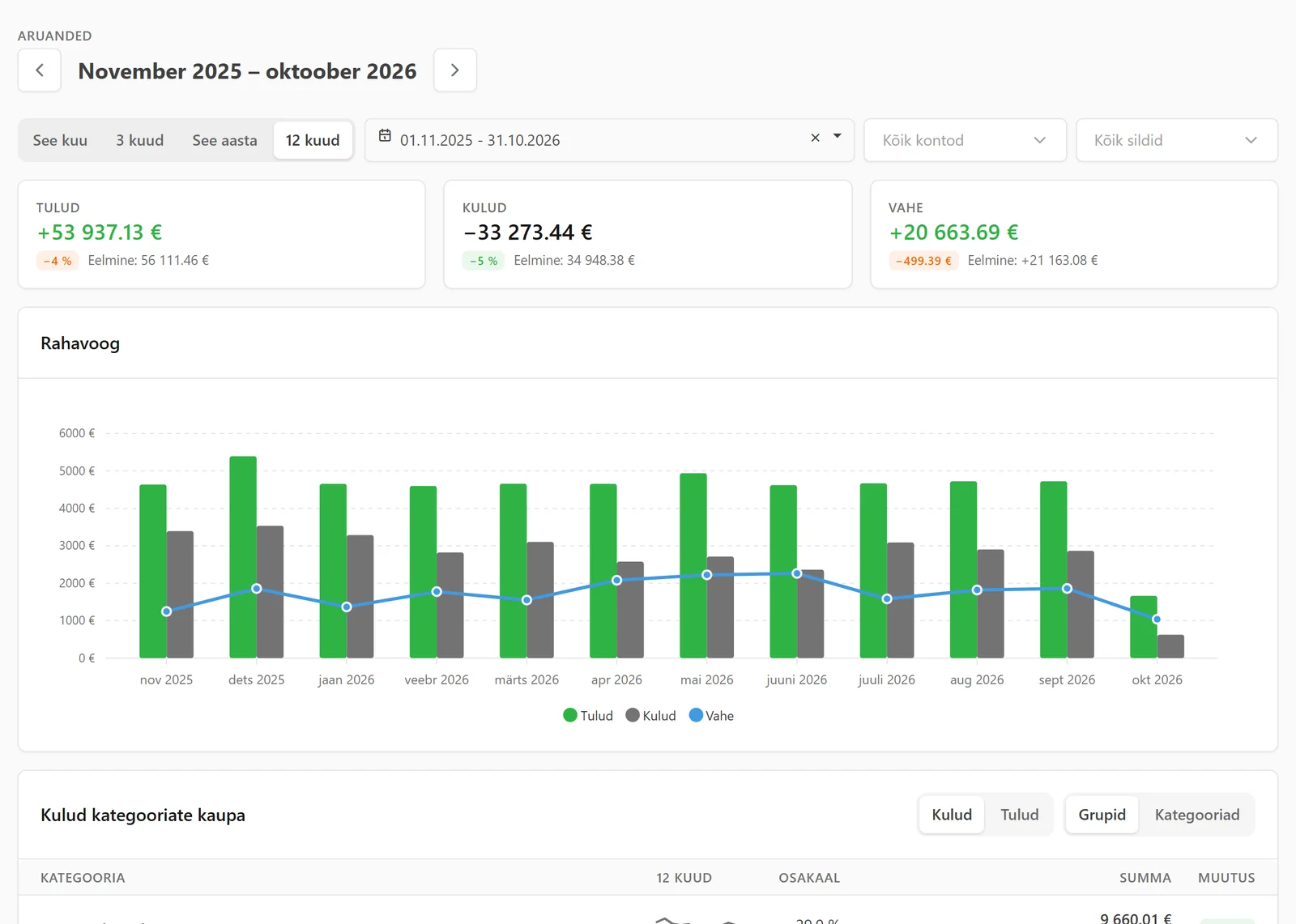The width and height of the screenshot is (1296, 924).
Task: Click the green income bar for dets 2025
Action: point(243,557)
